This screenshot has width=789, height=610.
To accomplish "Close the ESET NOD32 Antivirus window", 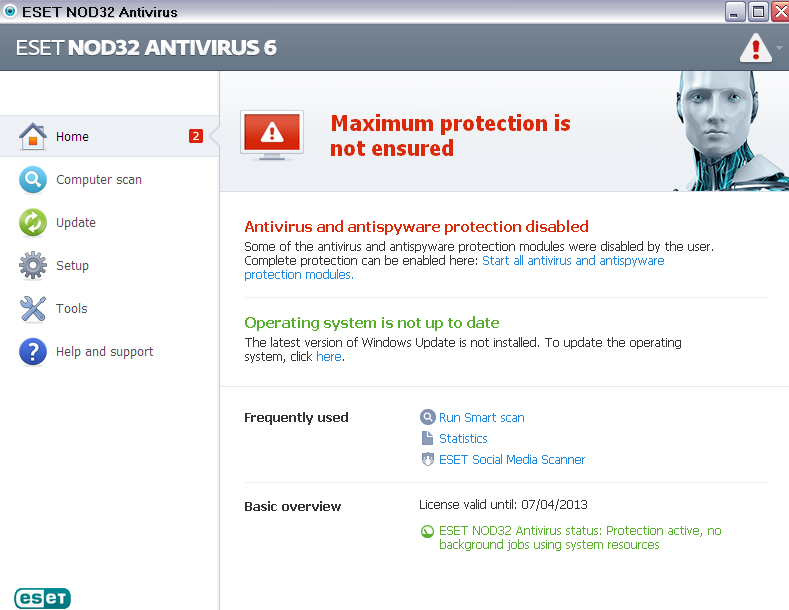I will point(780,11).
